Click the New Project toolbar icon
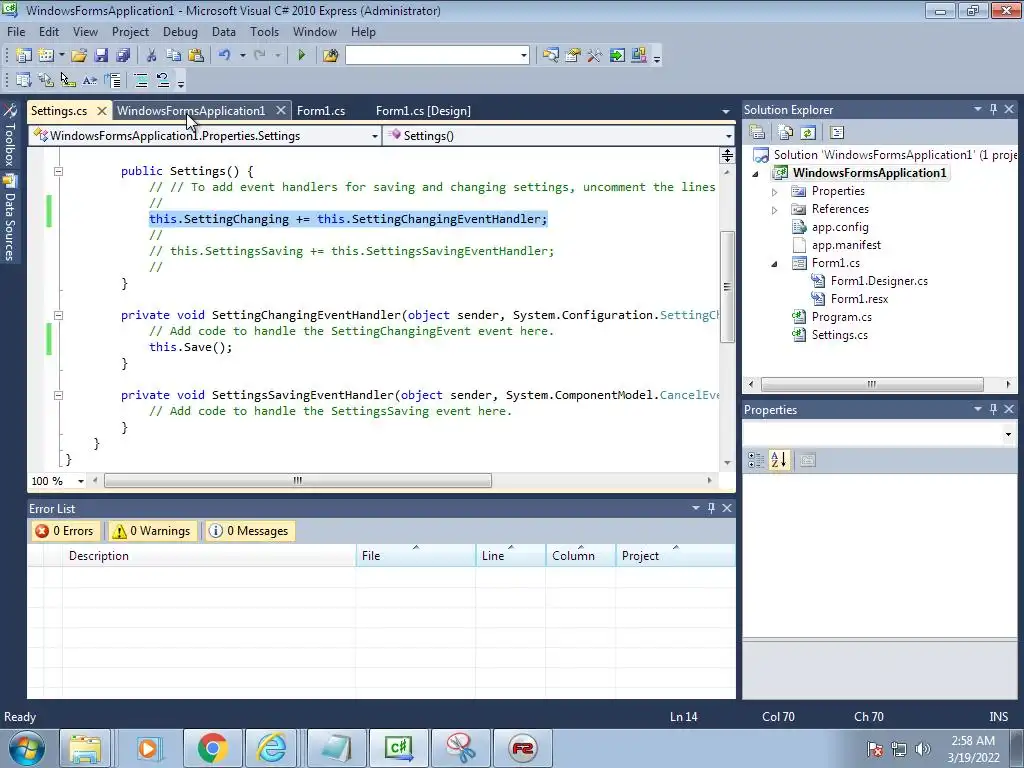1024x768 pixels. (x=24, y=56)
